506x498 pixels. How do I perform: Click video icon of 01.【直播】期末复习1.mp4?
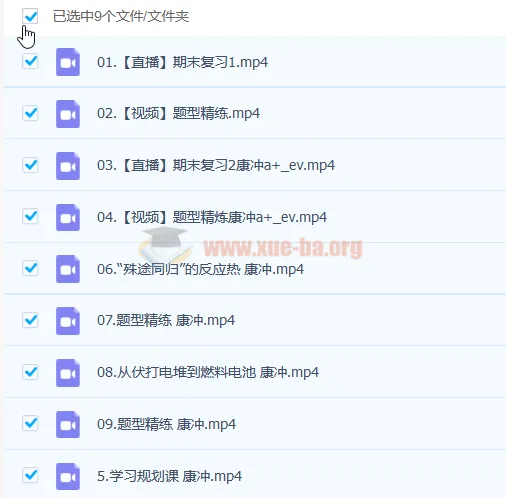(68, 62)
